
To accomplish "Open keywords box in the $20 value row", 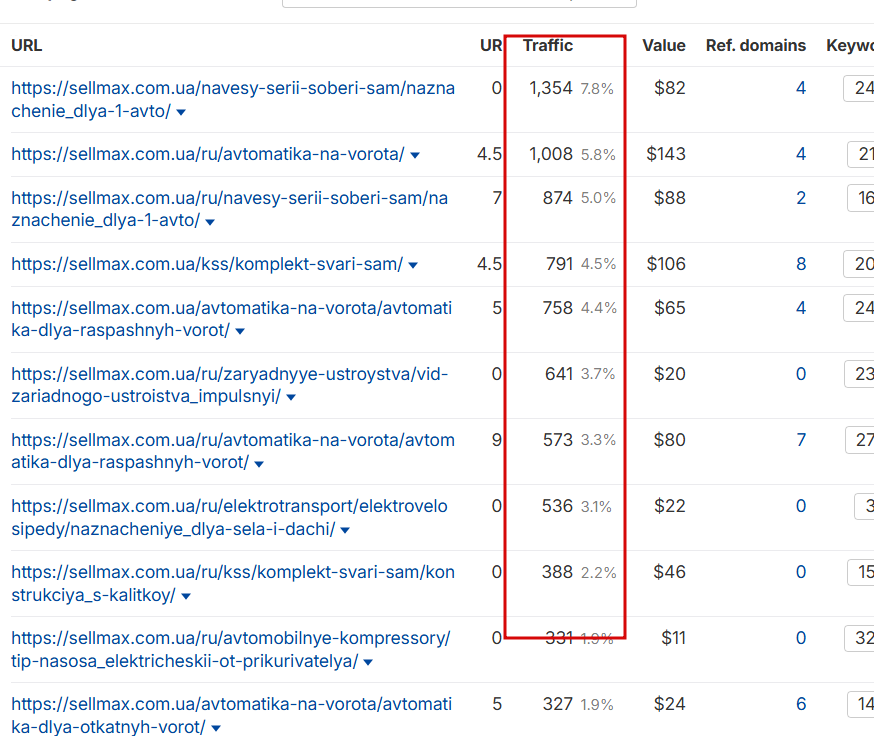I will [x=859, y=374].
